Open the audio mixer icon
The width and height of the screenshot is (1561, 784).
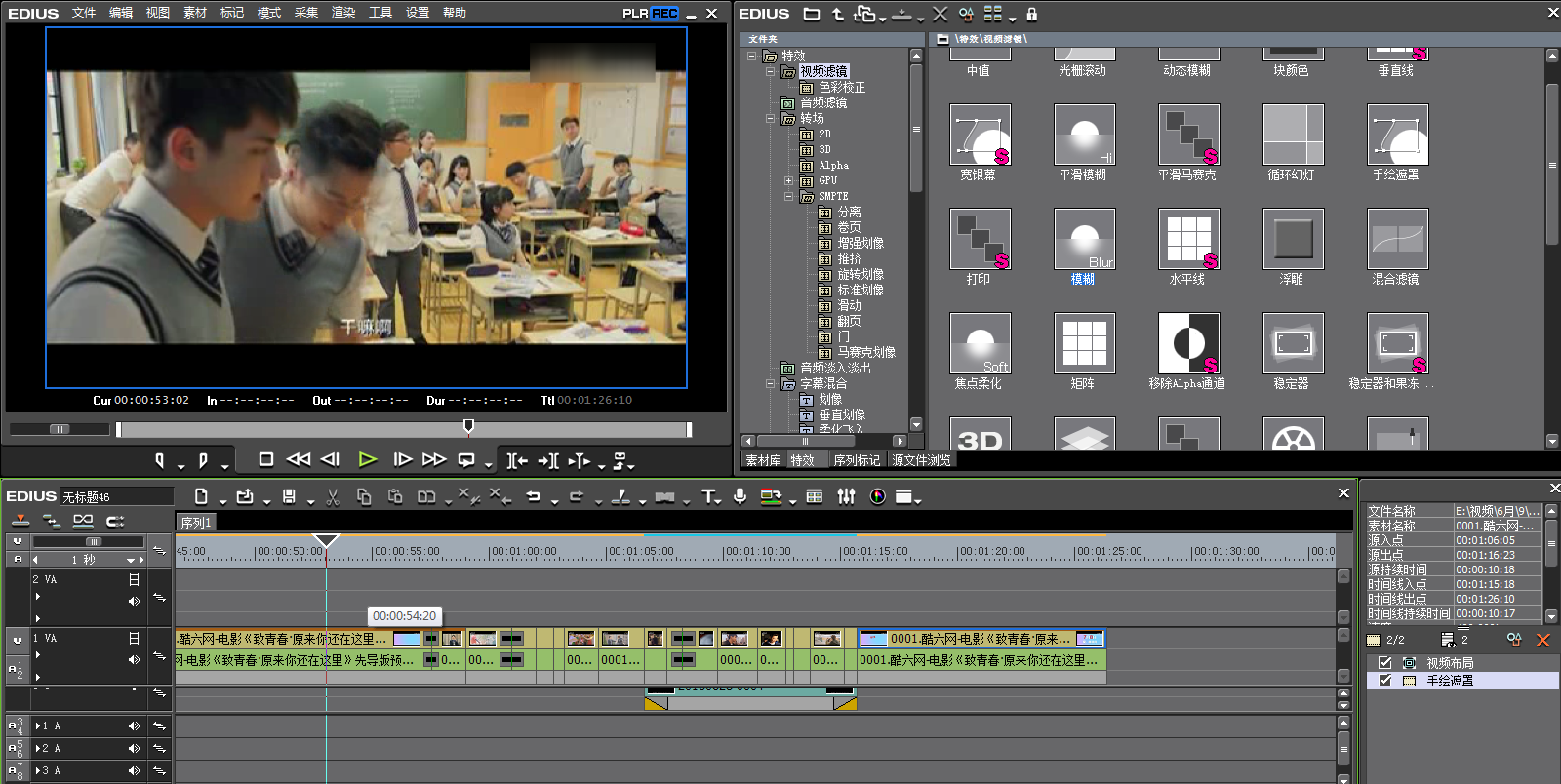[x=846, y=497]
